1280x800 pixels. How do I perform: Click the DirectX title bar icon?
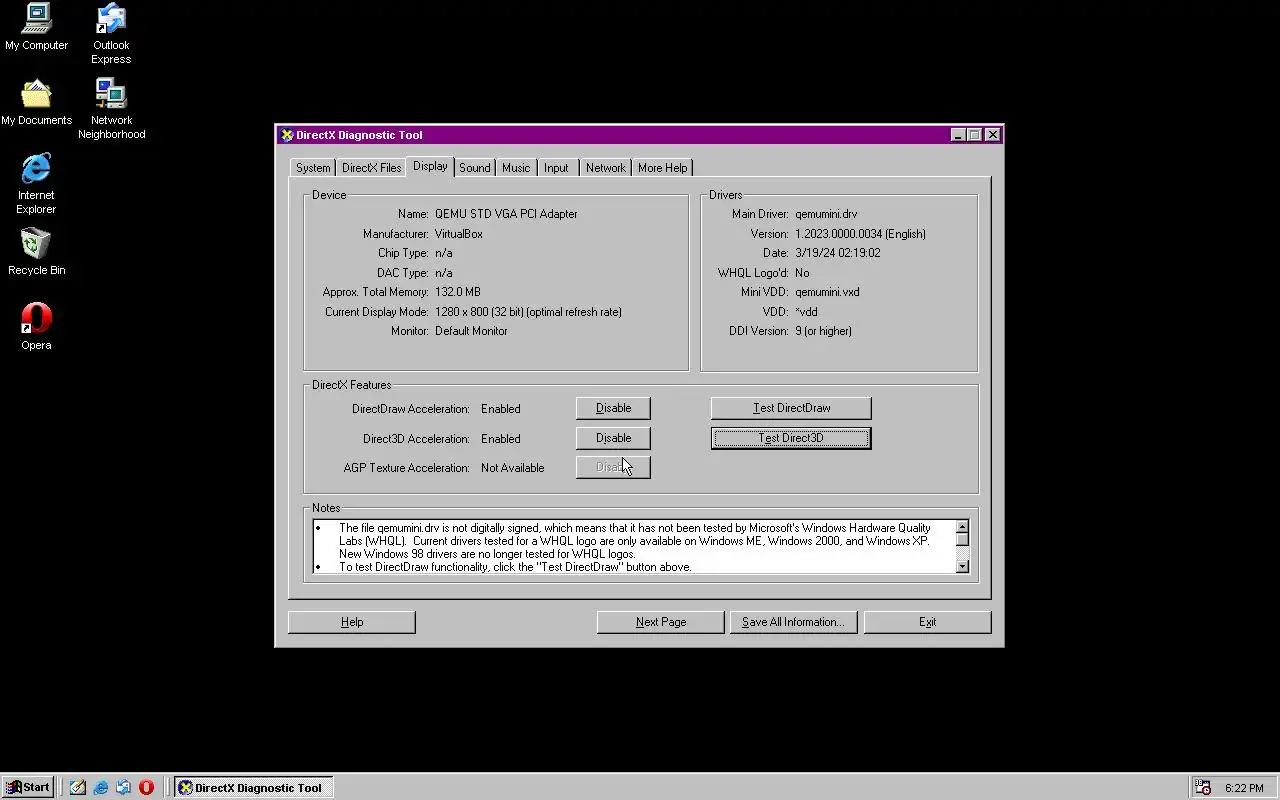pyautogui.click(x=287, y=135)
